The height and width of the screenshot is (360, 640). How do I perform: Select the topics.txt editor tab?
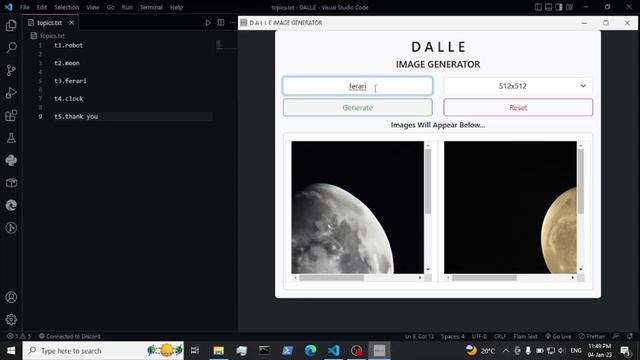coord(51,23)
